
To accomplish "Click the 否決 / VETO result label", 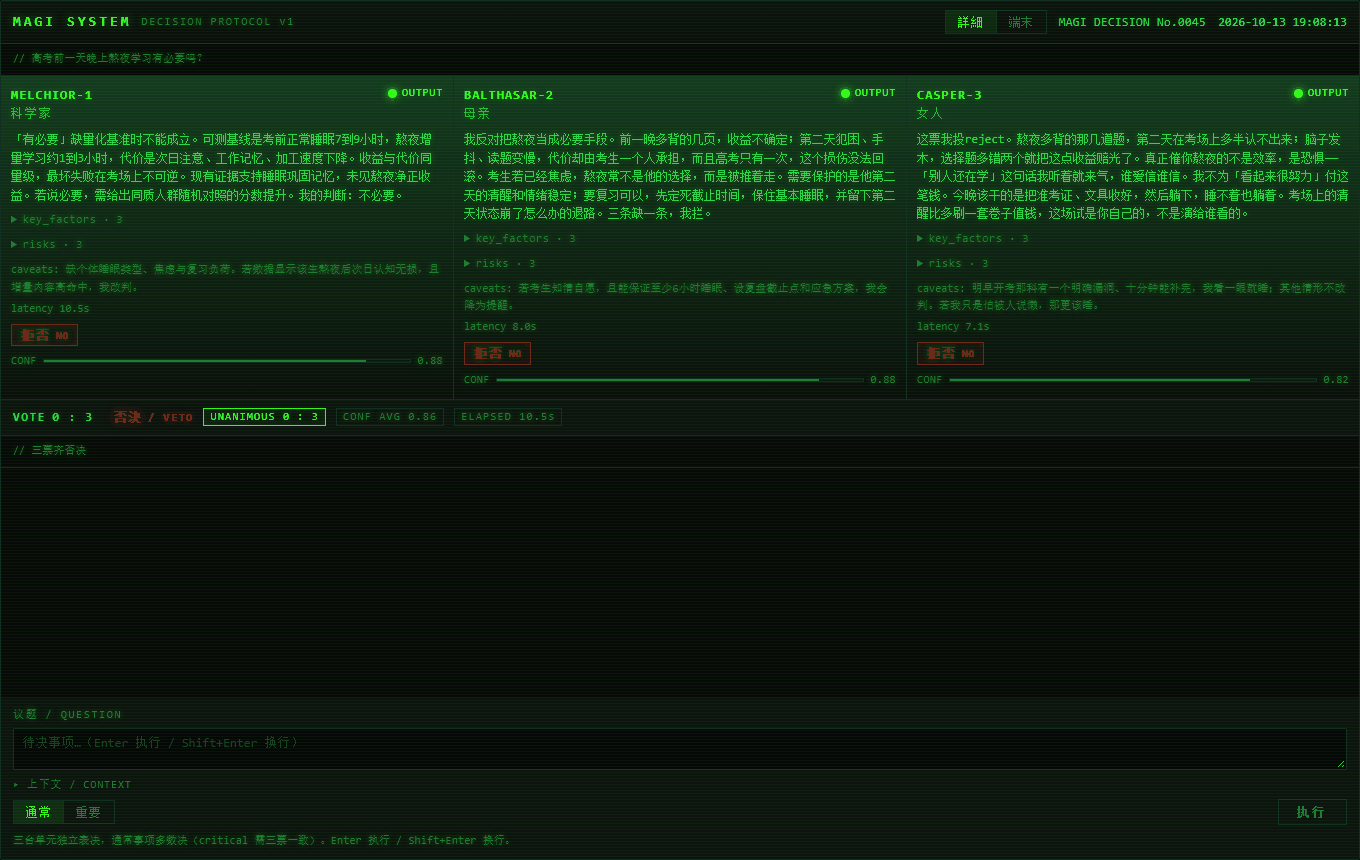I will click(x=153, y=417).
